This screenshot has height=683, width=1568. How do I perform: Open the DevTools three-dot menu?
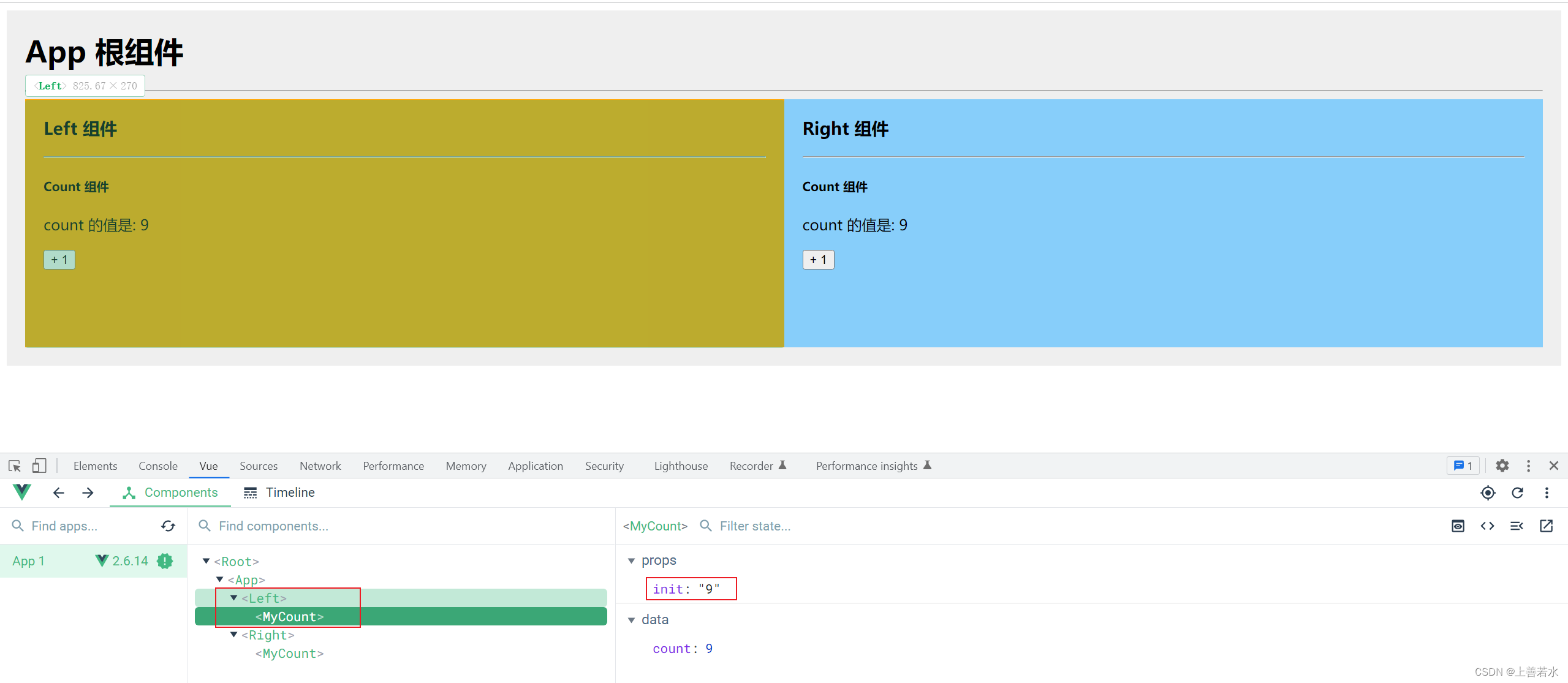pyautogui.click(x=1528, y=466)
